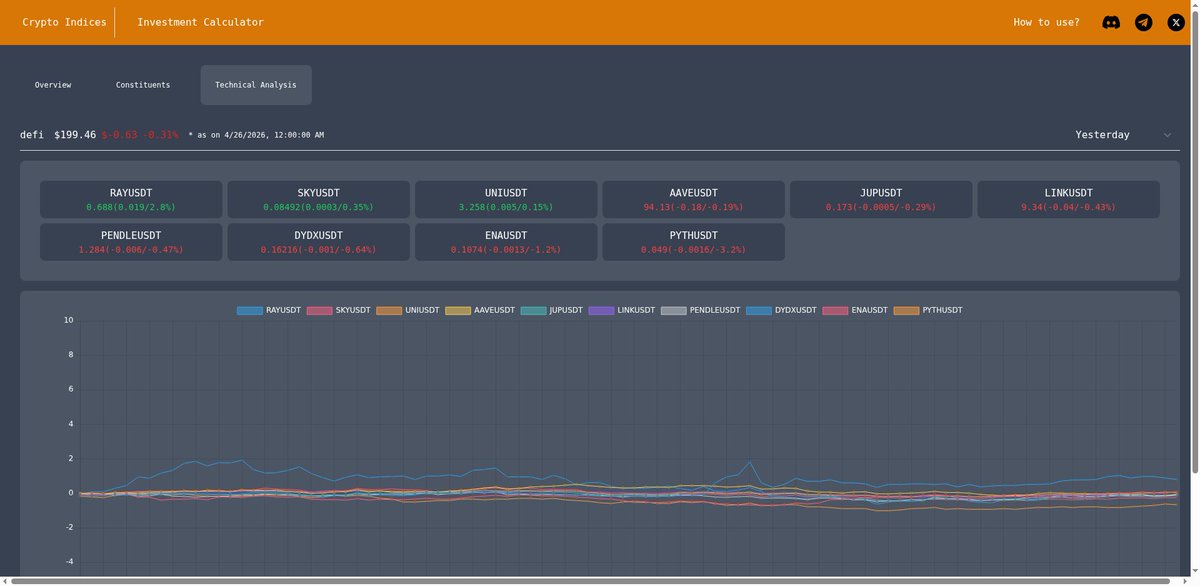The width and height of the screenshot is (1200, 586).
Task: Expand the chevron next to Yesterday
Action: (x=1166, y=134)
